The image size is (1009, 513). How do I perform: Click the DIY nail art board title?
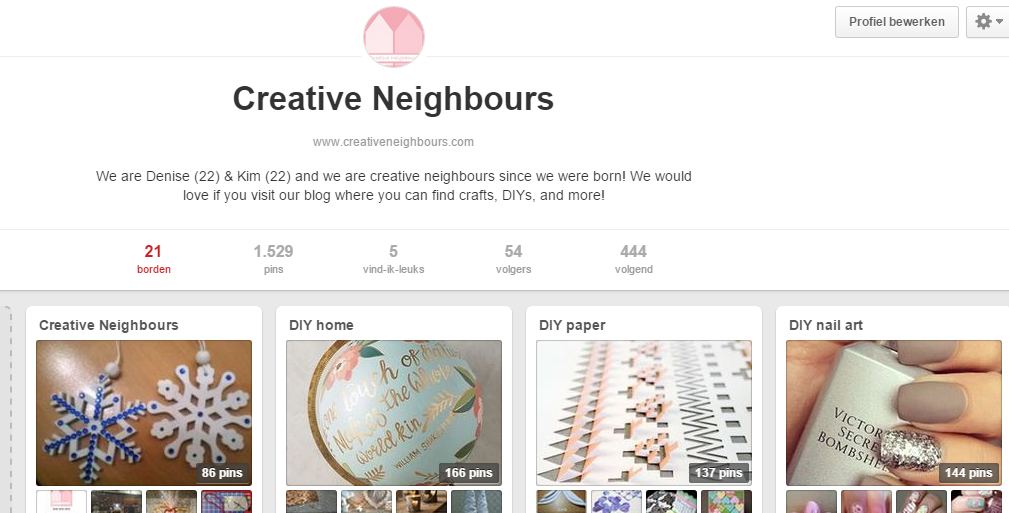pyautogui.click(x=826, y=325)
